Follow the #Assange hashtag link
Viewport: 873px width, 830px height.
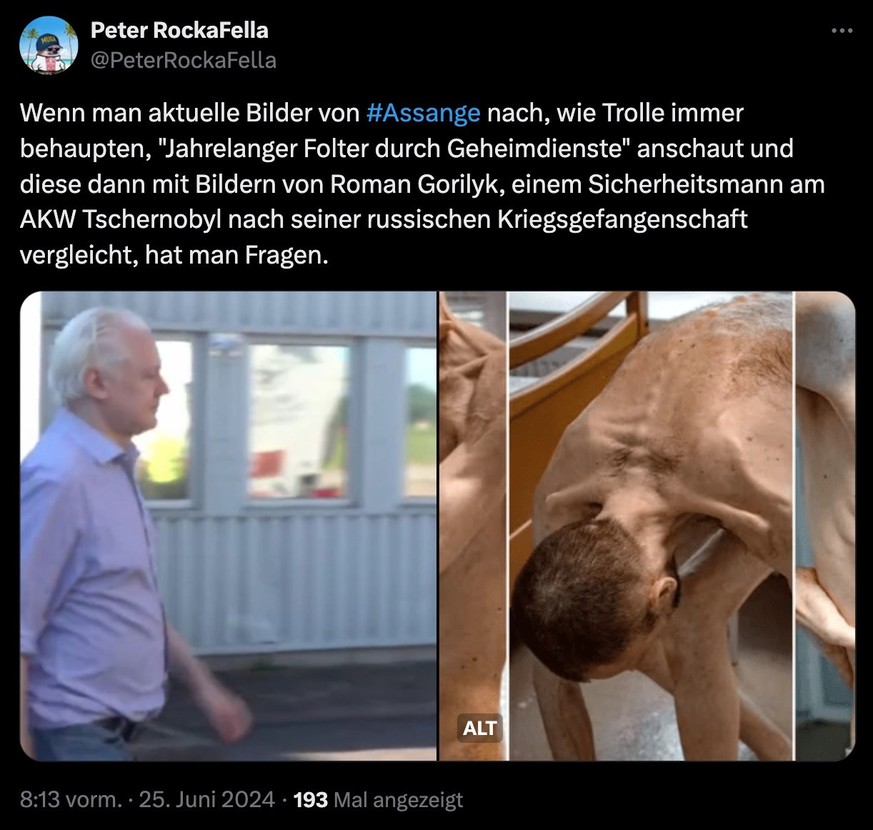pos(423,113)
